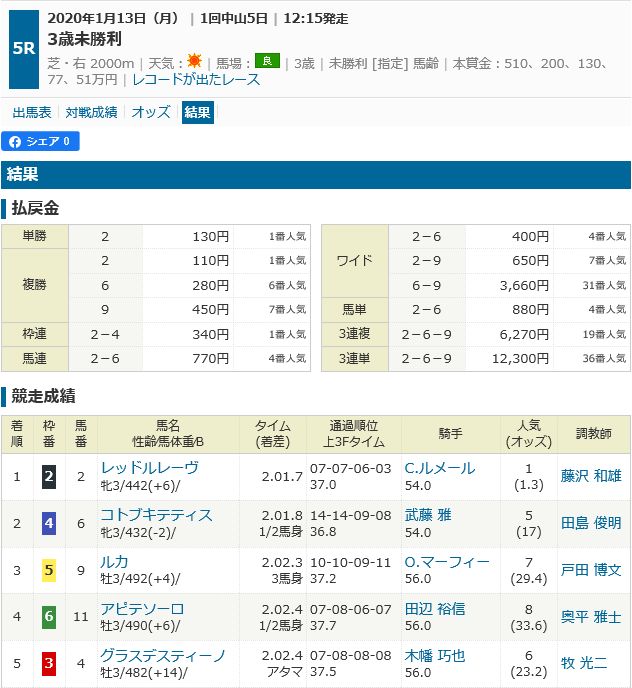The height and width of the screenshot is (688, 632).
Task: Click the black frame number 2 badge
Action: (48, 477)
